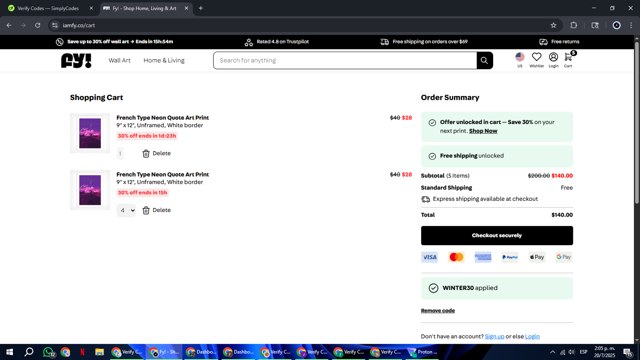Screen dimensions: 640x360
Task: Delete the first French Type Neon print
Action: (x=157, y=153)
